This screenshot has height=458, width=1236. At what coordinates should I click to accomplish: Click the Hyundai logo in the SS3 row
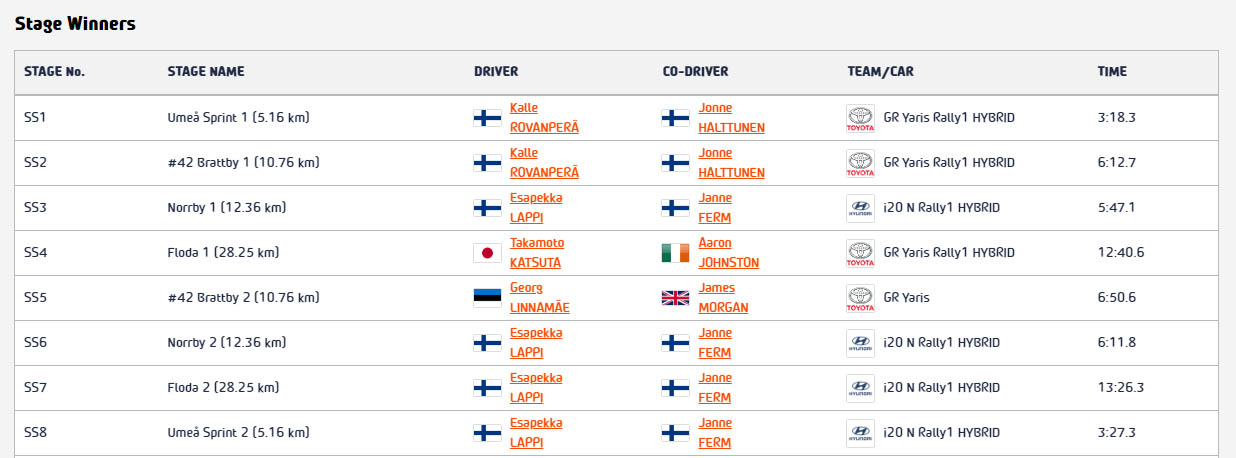tap(860, 208)
